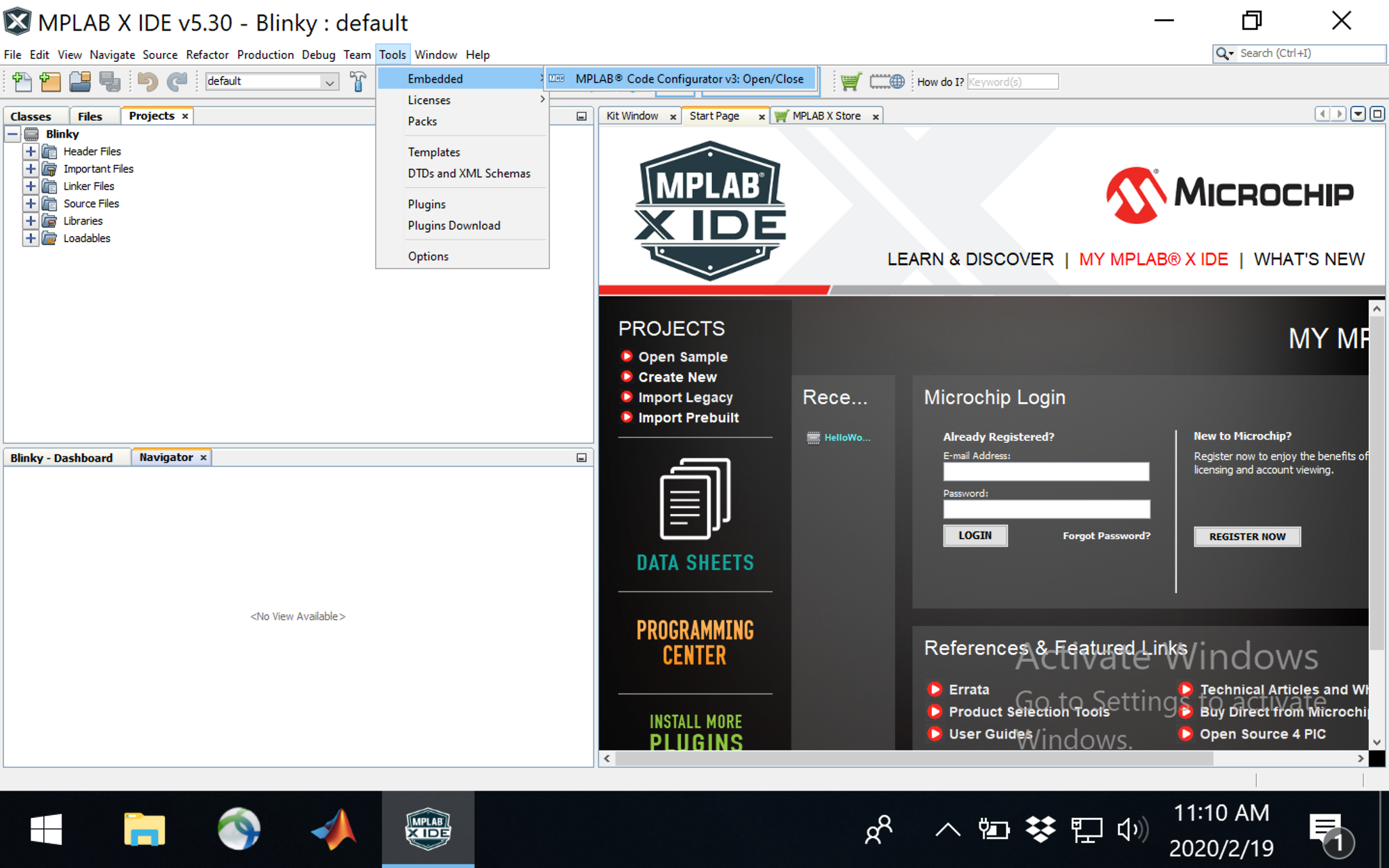
Task: Launch MATLAB from the taskbar
Action: point(333,829)
